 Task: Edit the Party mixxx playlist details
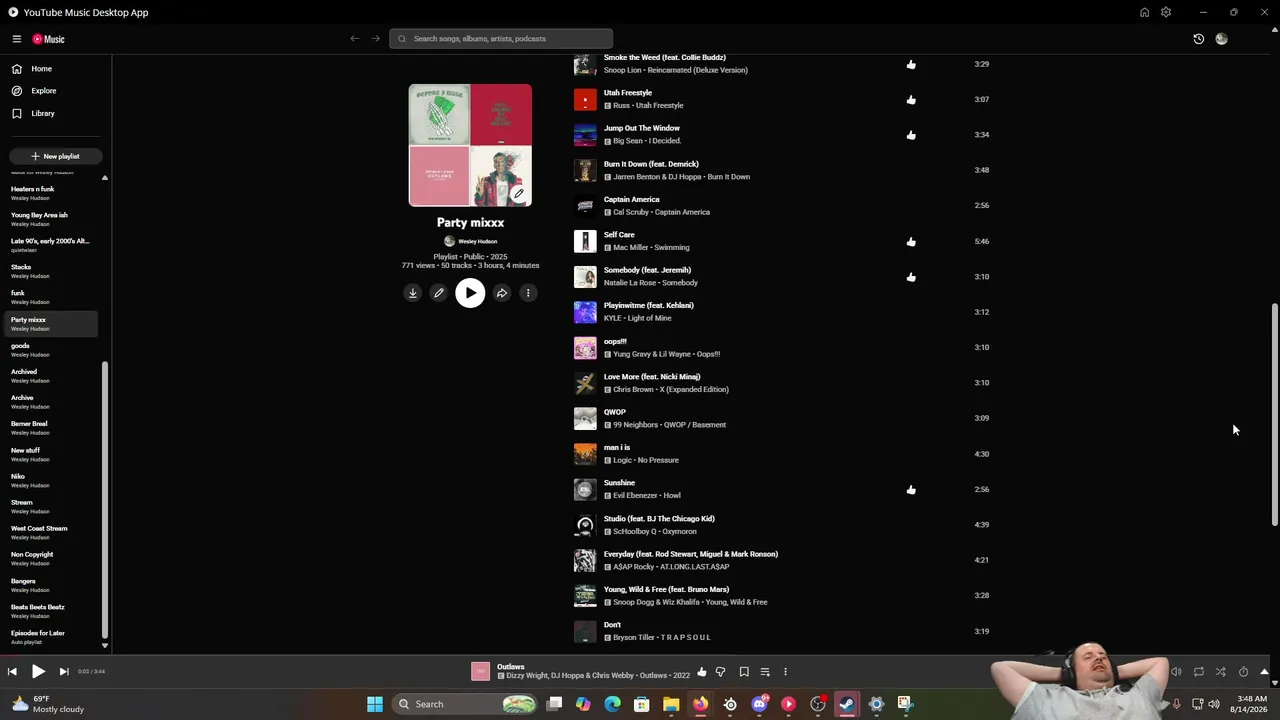click(x=438, y=293)
